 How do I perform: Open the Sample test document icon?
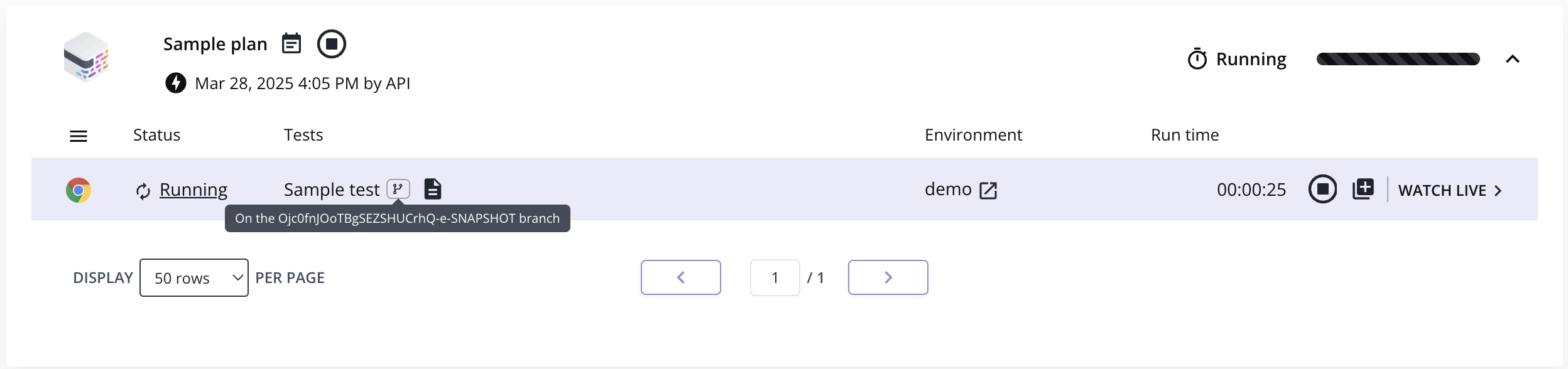click(x=433, y=189)
